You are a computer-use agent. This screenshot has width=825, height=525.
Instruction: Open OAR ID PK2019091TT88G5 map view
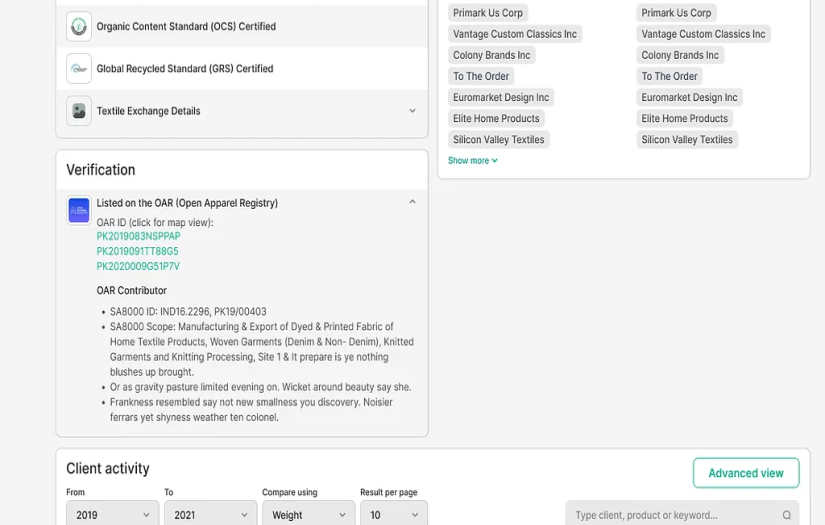point(137,251)
